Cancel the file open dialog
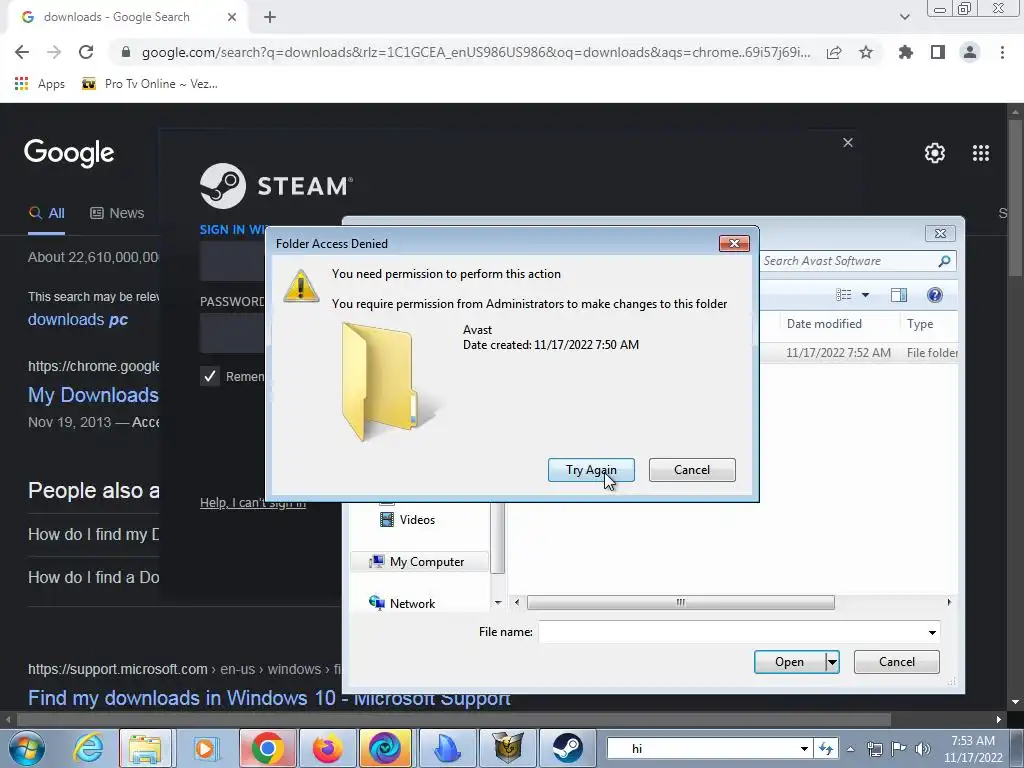Screen dimensions: 1024x768 (x=897, y=662)
